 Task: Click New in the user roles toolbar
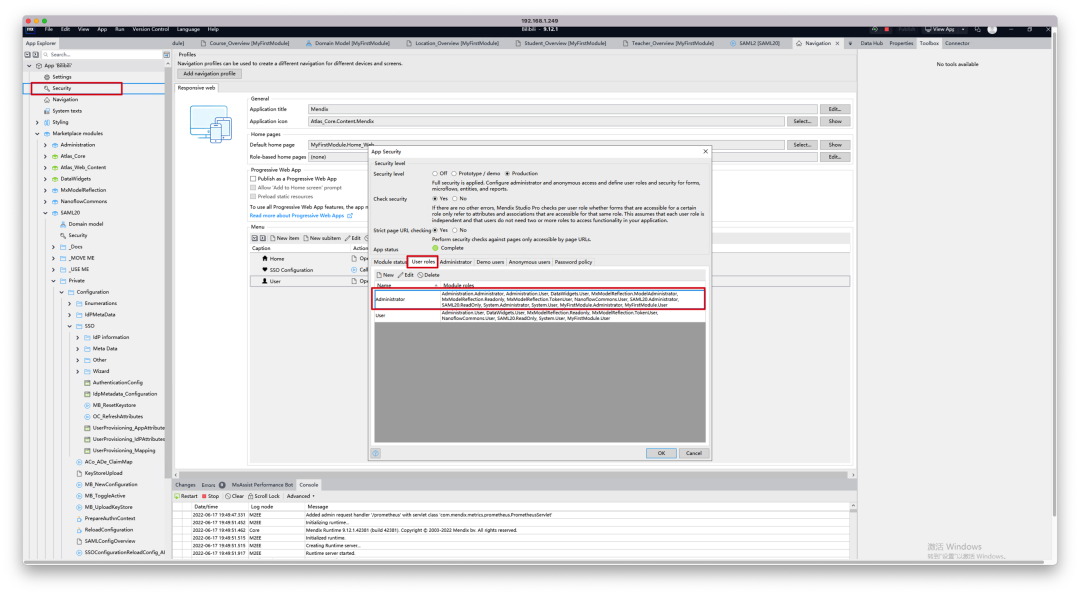(385, 275)
